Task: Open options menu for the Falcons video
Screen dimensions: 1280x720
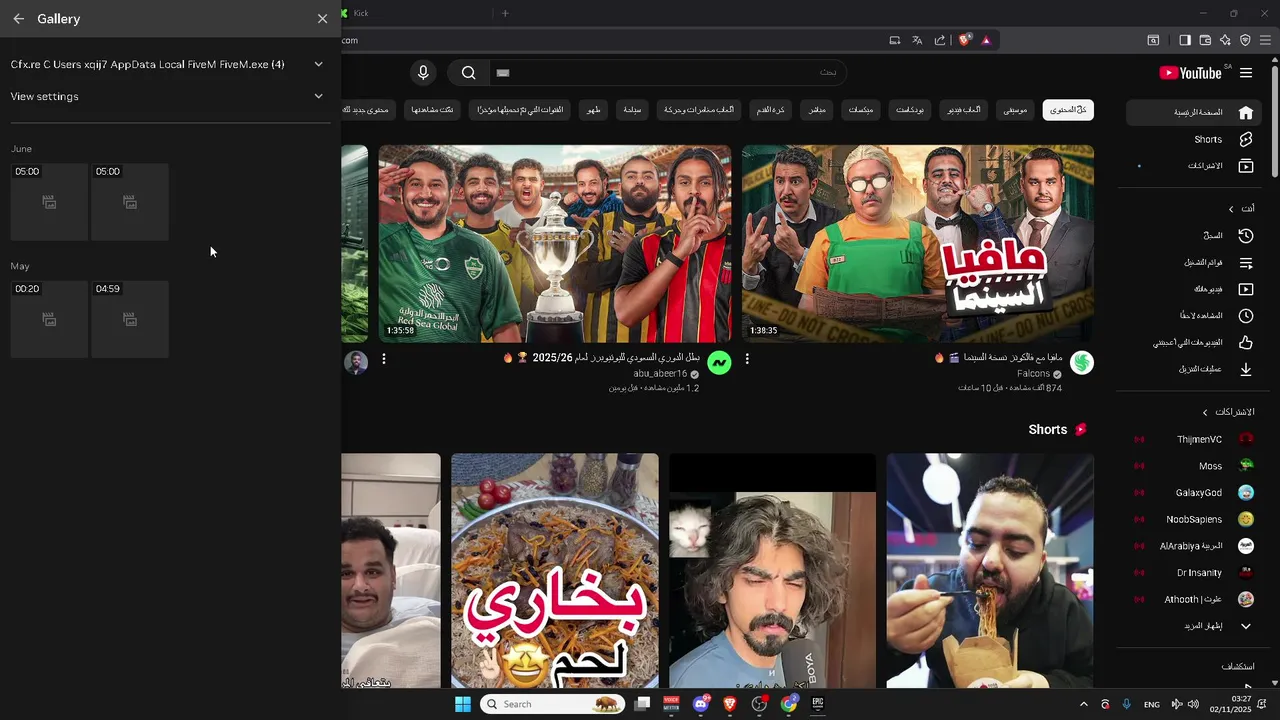Action: 747,358
